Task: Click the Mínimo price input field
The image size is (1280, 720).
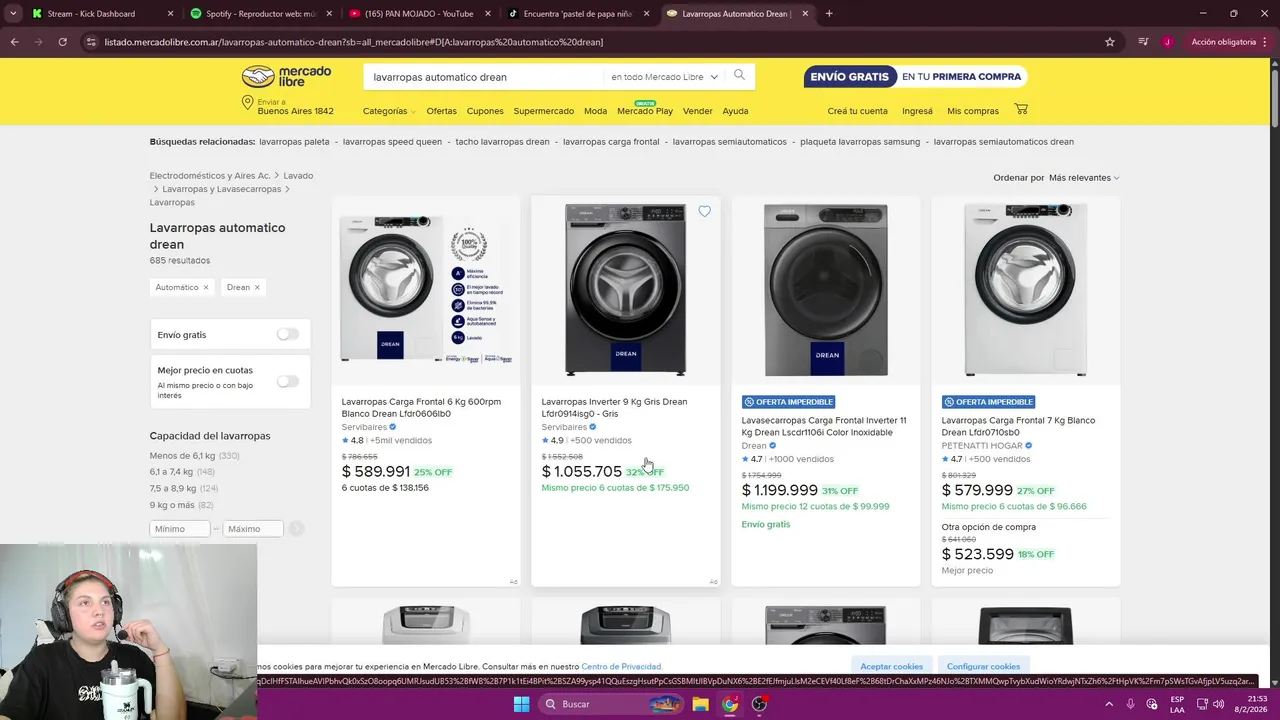Action: coord(180,528)
